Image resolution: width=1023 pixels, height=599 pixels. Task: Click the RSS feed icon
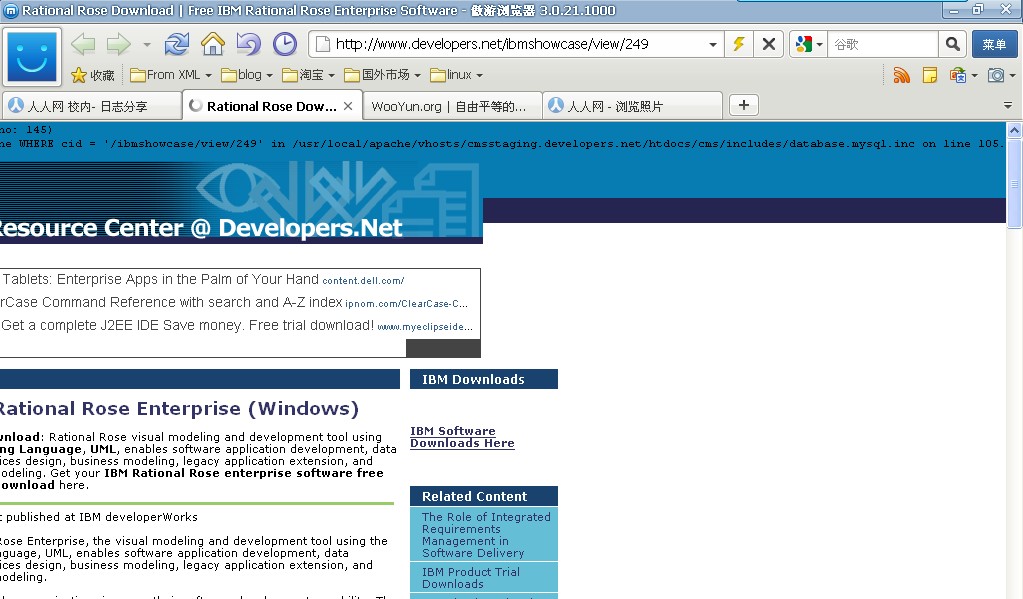coord(902,75)
